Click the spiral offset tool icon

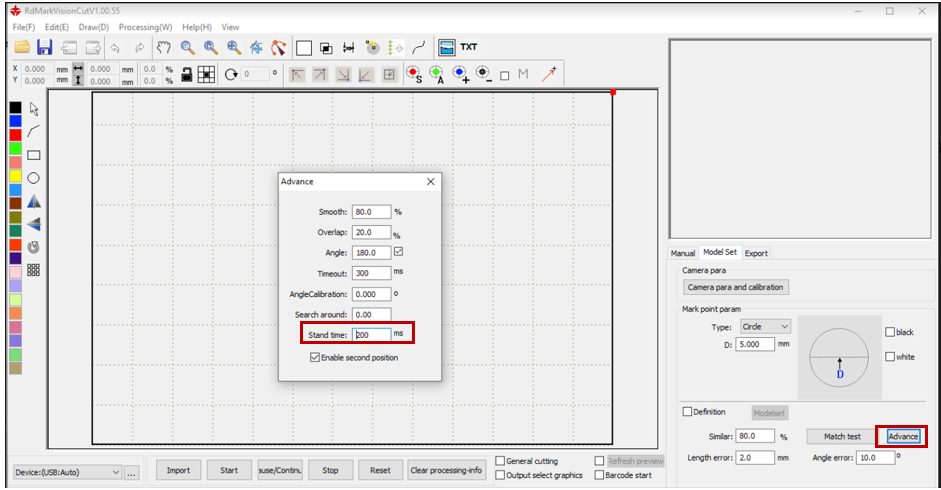coord(34,247)
